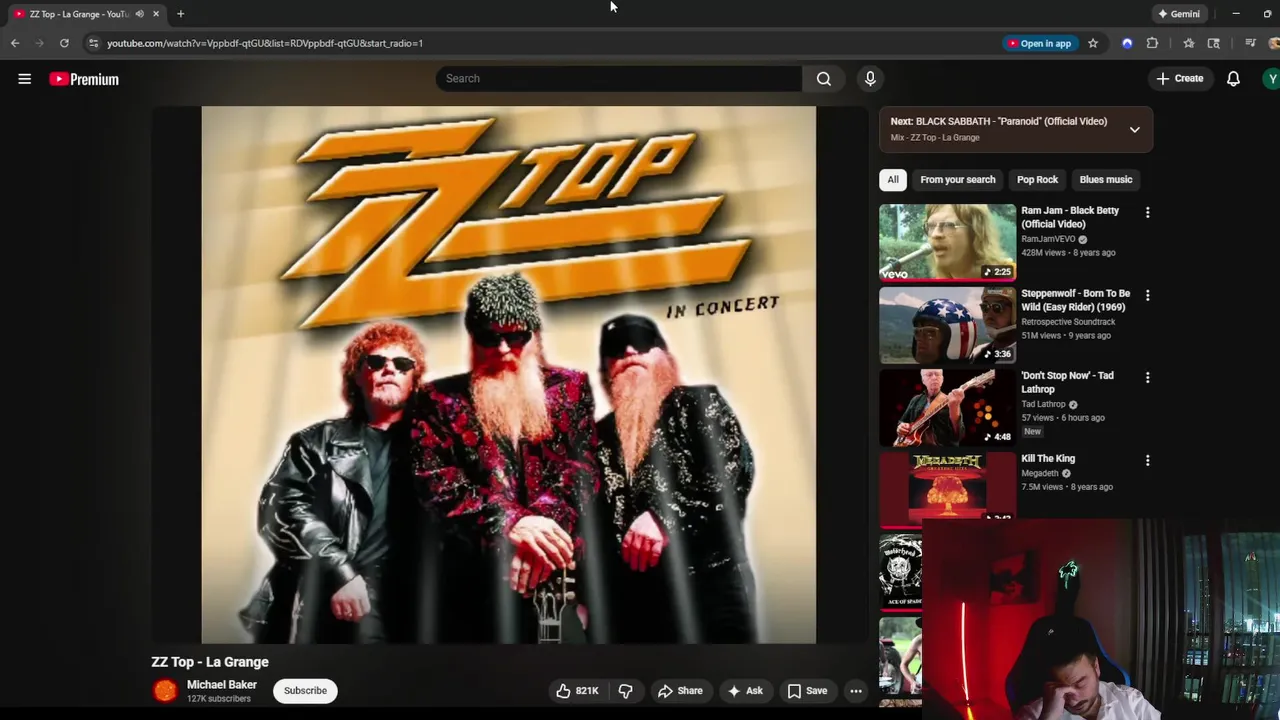
Task: Reload the page
Action: 64,43
